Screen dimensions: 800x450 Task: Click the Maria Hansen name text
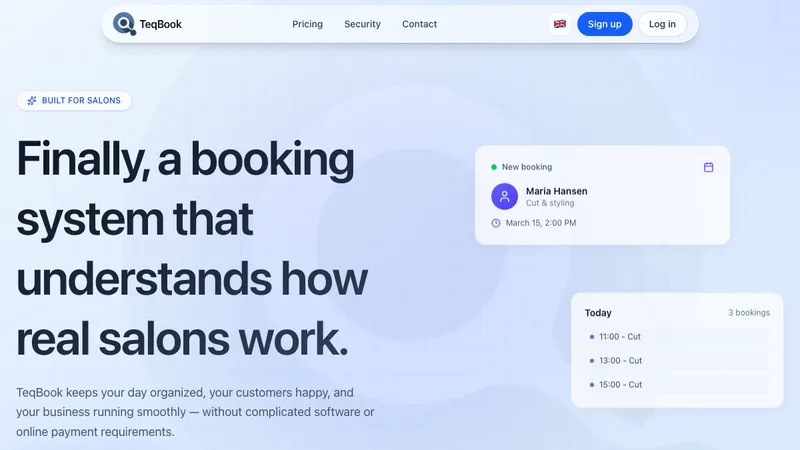coord(557,191)
